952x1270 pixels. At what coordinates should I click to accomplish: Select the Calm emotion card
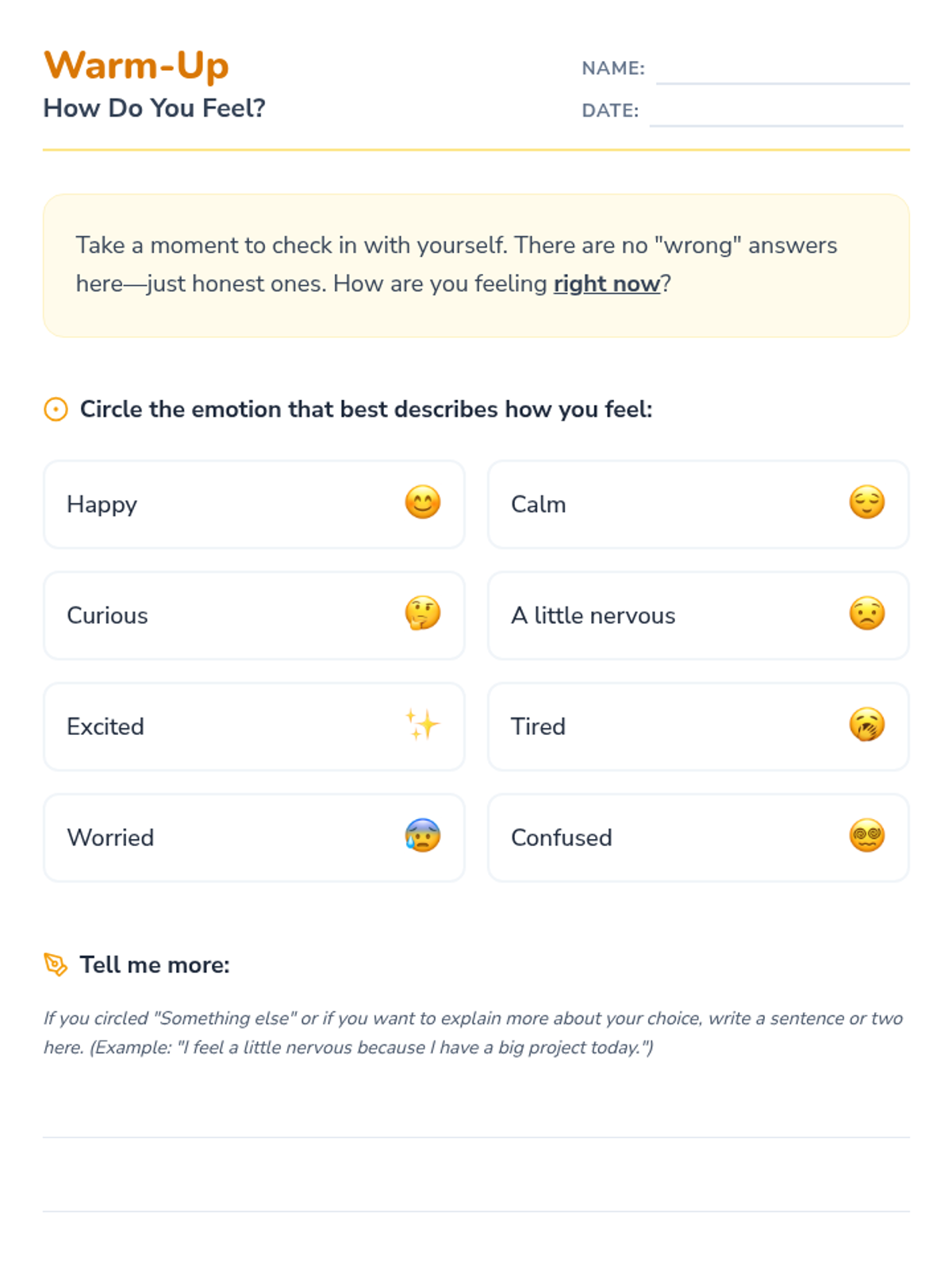[x=698, y=504]
